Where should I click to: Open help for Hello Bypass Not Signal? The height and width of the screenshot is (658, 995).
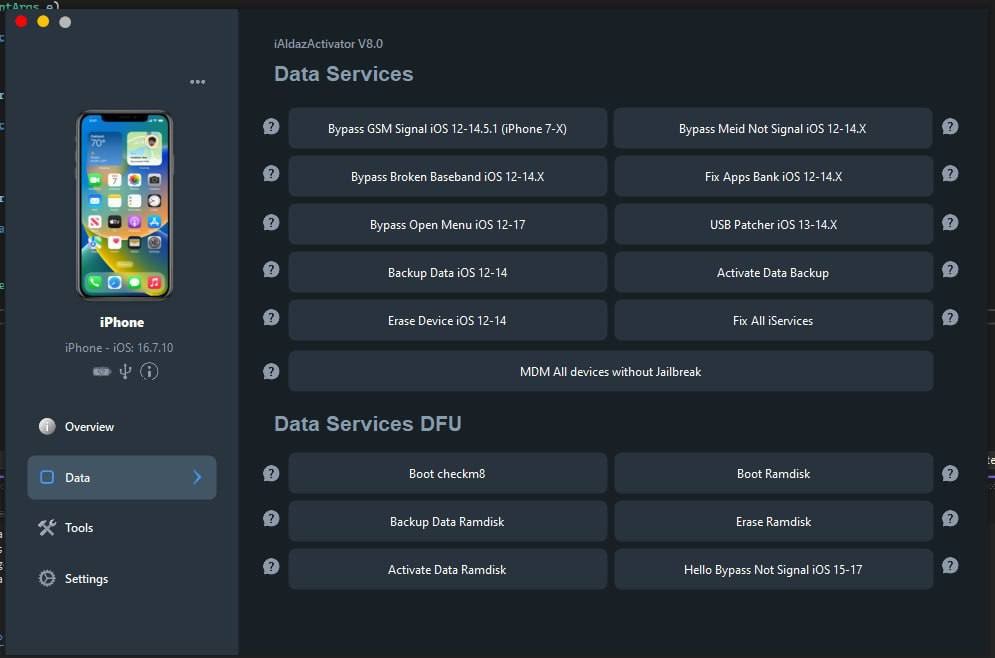(950, 565)
